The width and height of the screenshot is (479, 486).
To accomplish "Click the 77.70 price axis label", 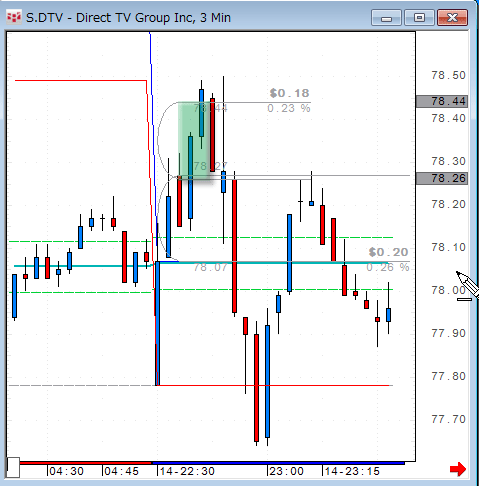I will 448,419.
